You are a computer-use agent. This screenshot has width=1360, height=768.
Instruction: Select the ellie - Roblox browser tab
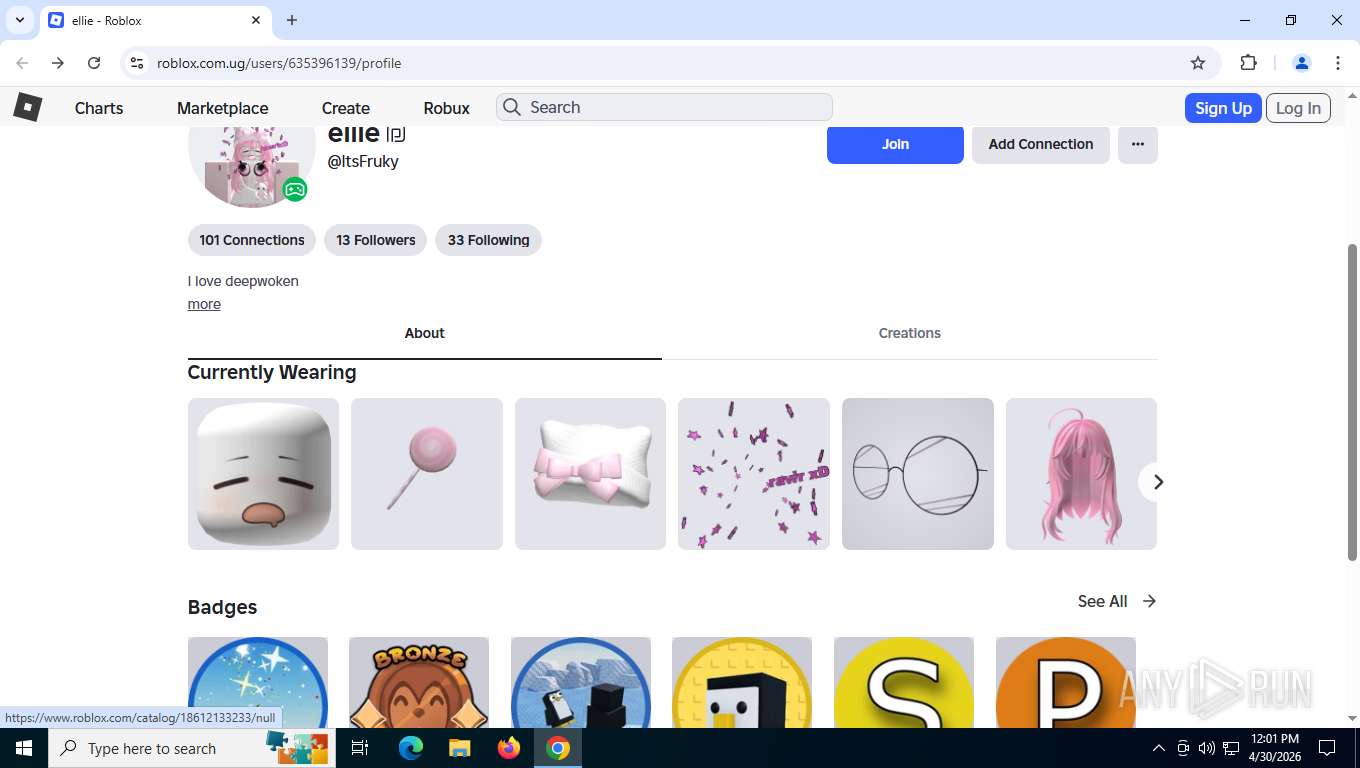[x=154, y=21]
